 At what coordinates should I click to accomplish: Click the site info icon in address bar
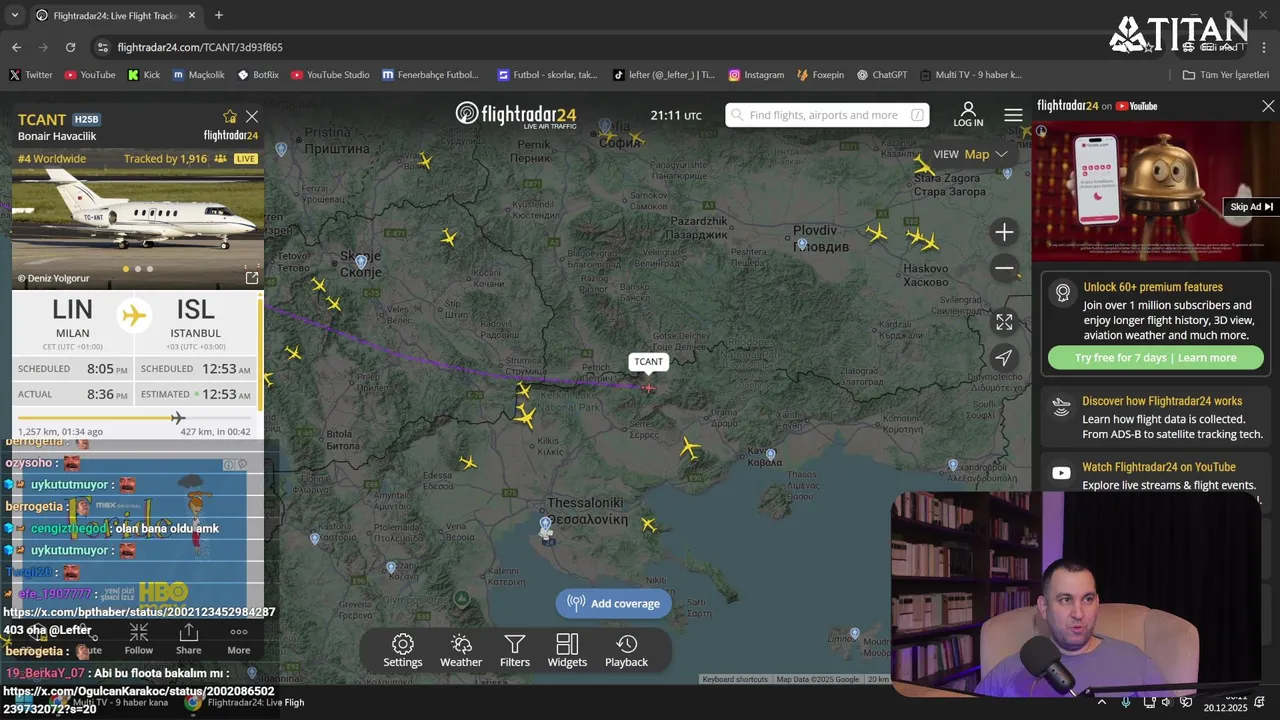tap(102, 47)
